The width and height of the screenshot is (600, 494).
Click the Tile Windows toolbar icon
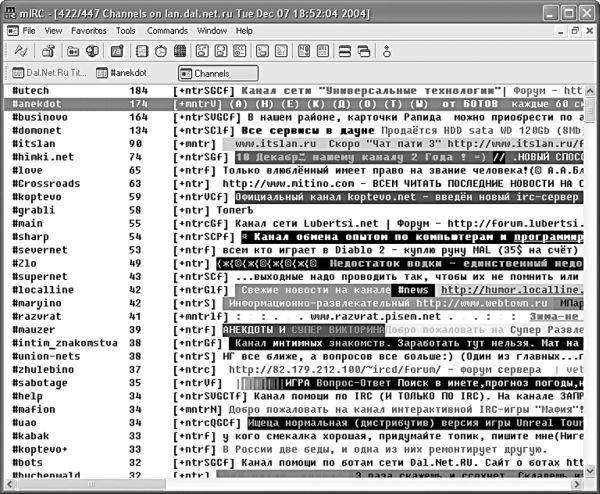point(345,51)
